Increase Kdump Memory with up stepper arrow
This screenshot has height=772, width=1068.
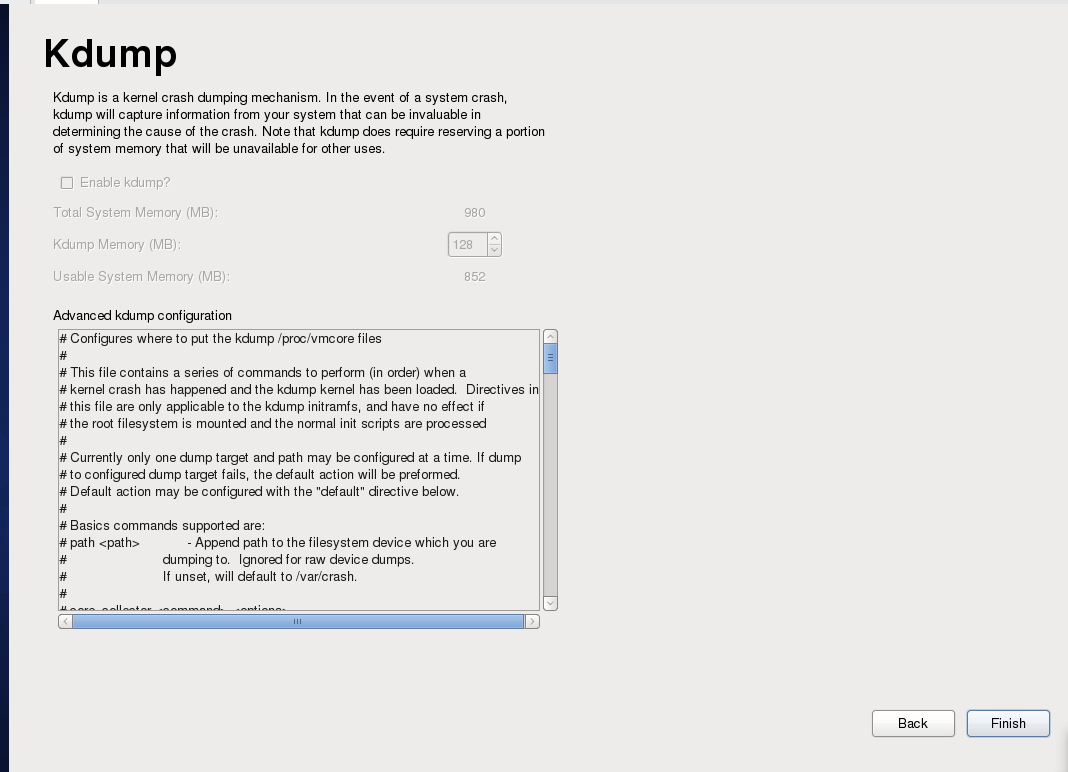495,238
